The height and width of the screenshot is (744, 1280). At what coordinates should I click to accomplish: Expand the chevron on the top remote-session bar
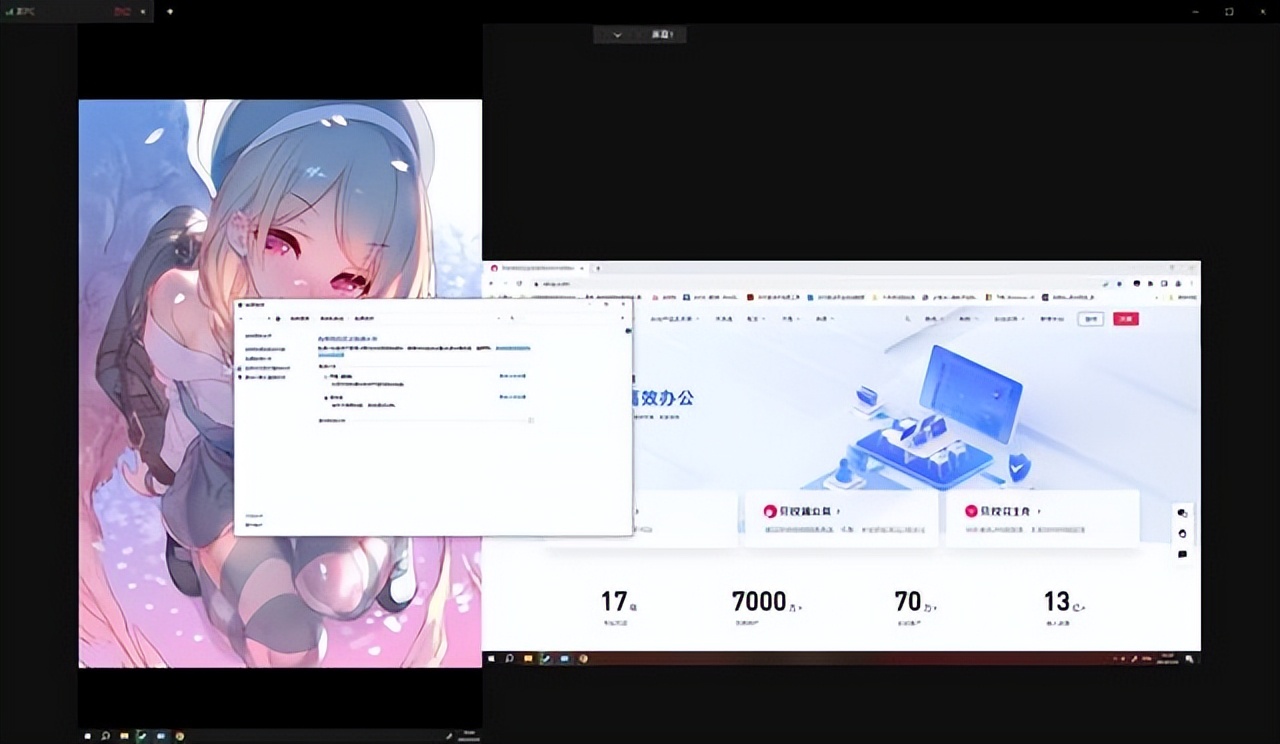617,34
